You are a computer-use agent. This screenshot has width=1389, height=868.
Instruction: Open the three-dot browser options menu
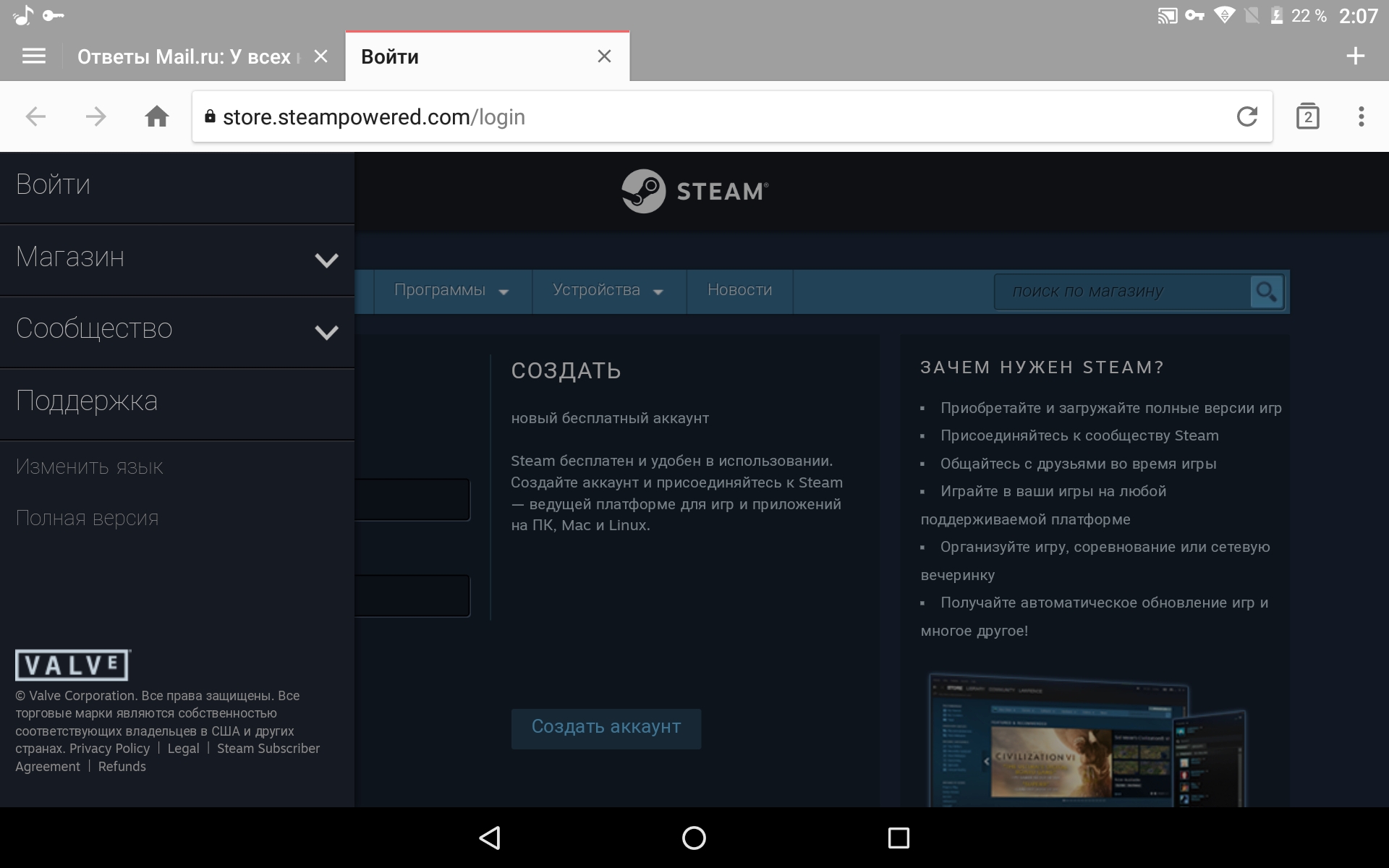(x=1361, y=116)
